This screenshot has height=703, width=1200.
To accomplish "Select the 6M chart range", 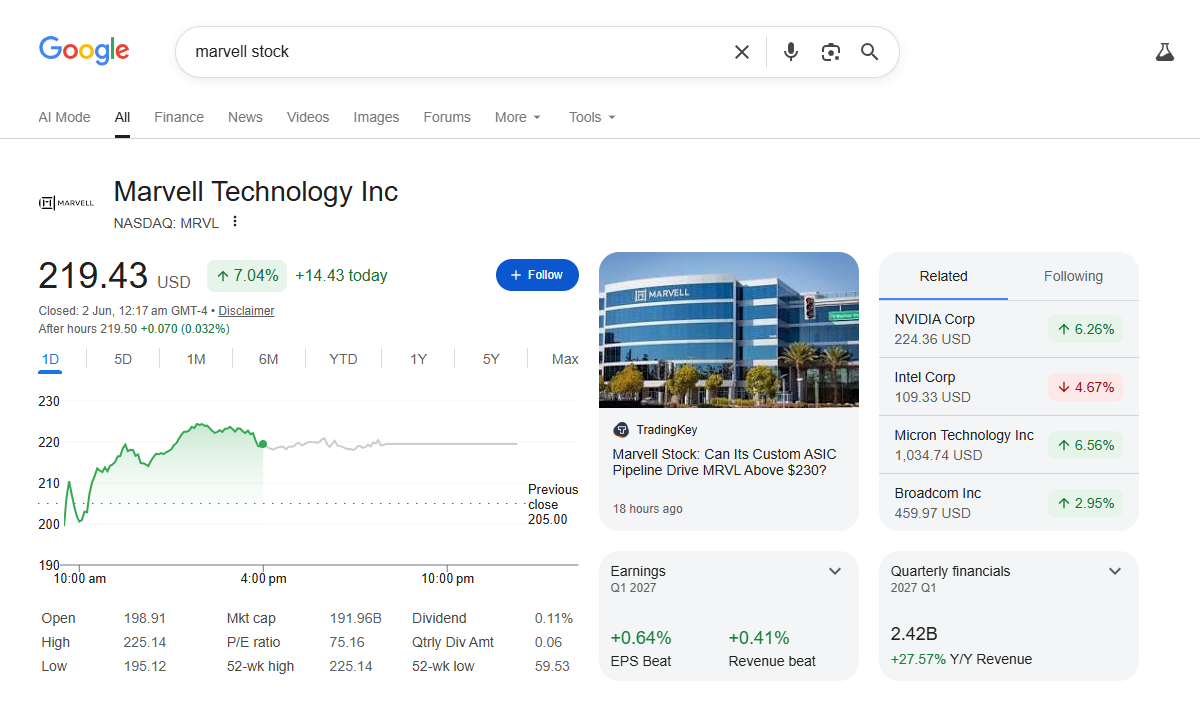I will click(268, 359).
